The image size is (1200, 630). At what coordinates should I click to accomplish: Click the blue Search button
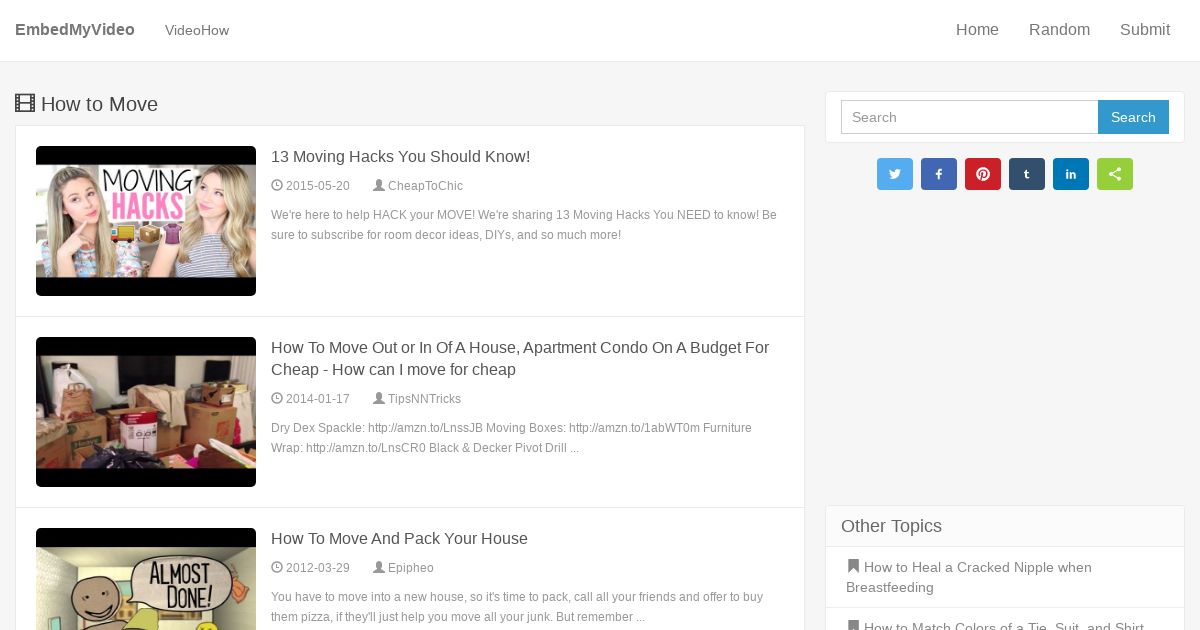click(x=1133, y=117)
